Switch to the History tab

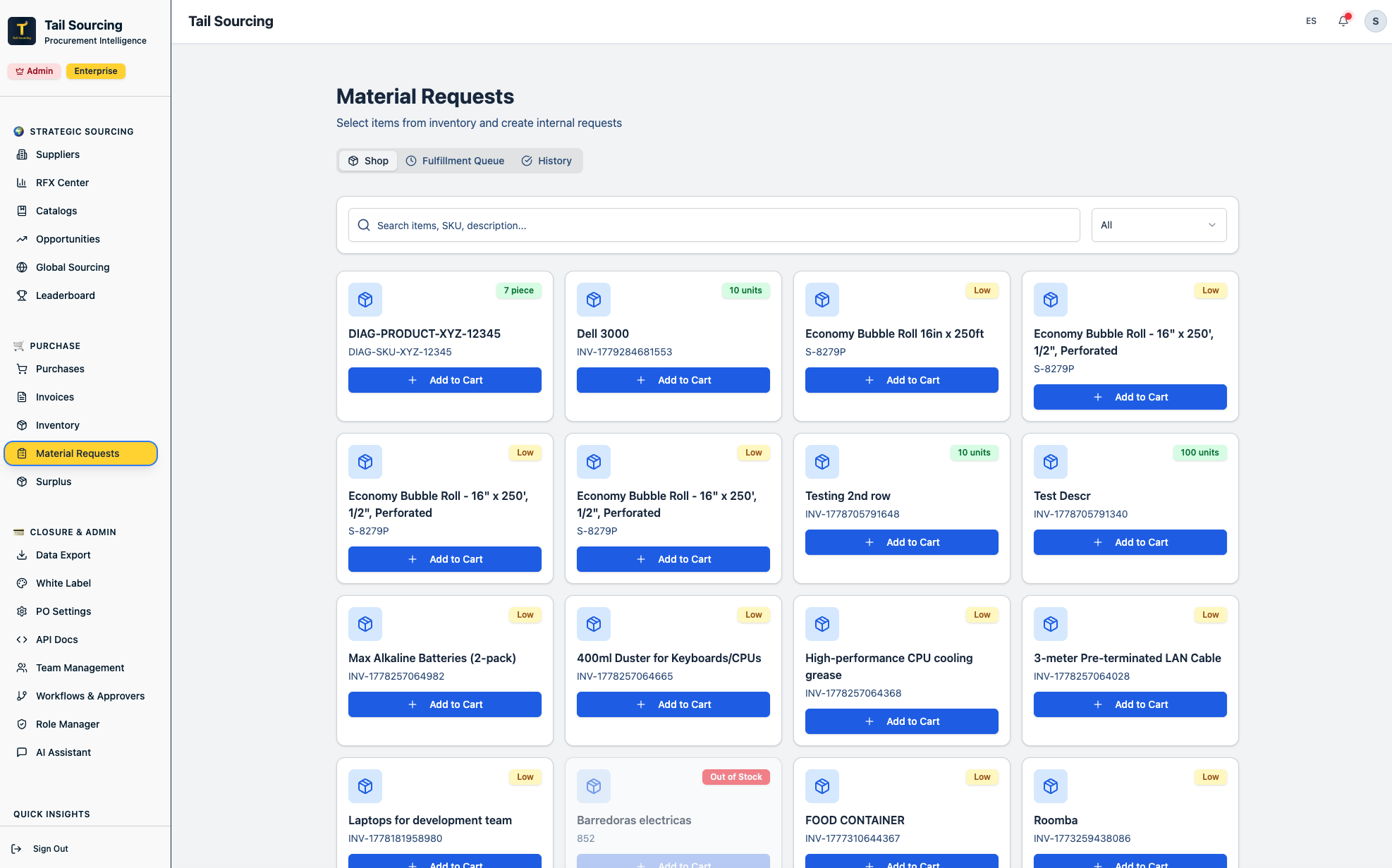(x=547, y=161)
